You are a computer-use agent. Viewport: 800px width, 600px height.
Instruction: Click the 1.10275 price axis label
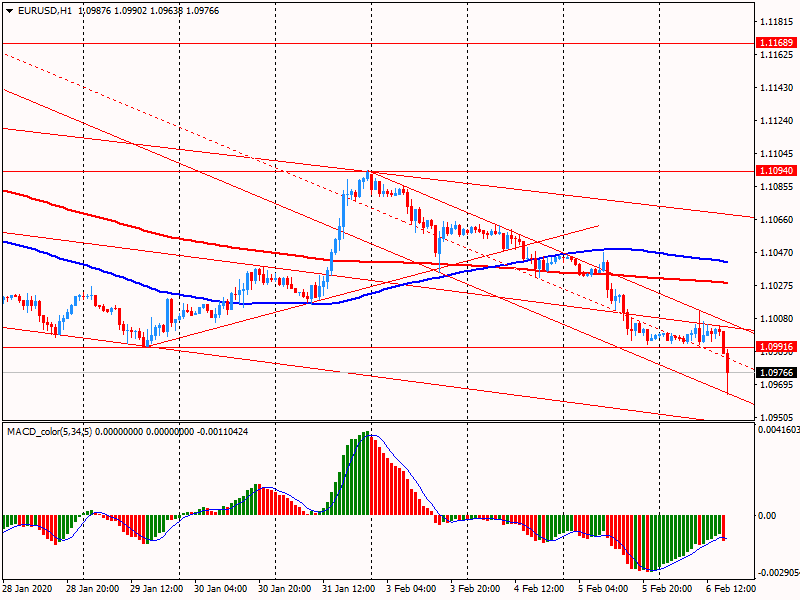coord(777,286)
